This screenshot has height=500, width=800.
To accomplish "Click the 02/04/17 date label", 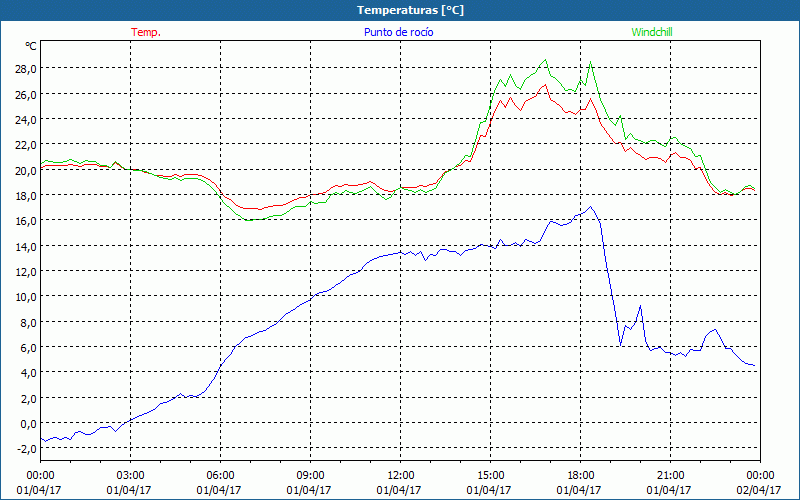I will pyautogui.click(x=759, y=490).
